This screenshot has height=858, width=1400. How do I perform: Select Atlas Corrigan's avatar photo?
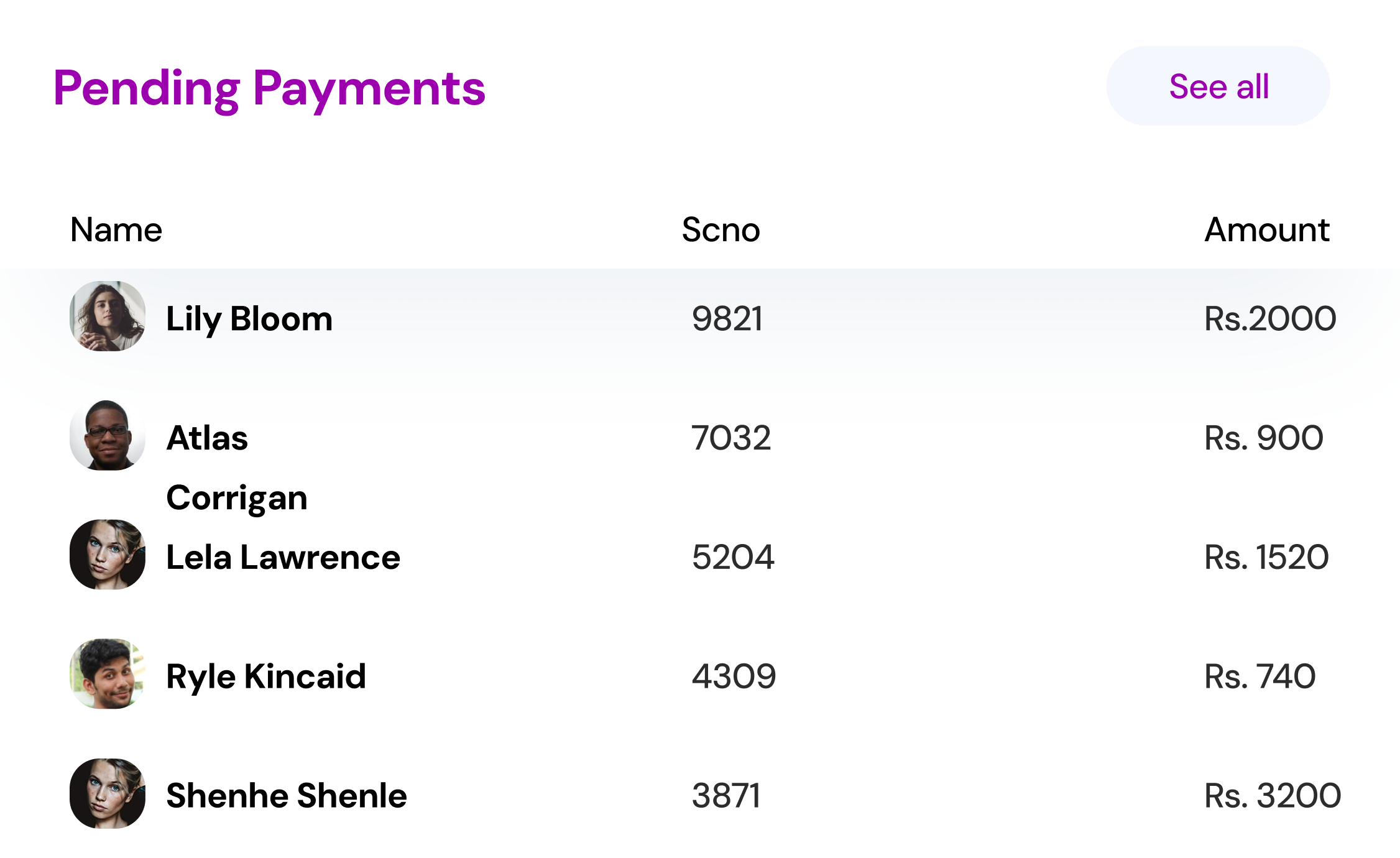pyautogui.click(x=108, y=435)
